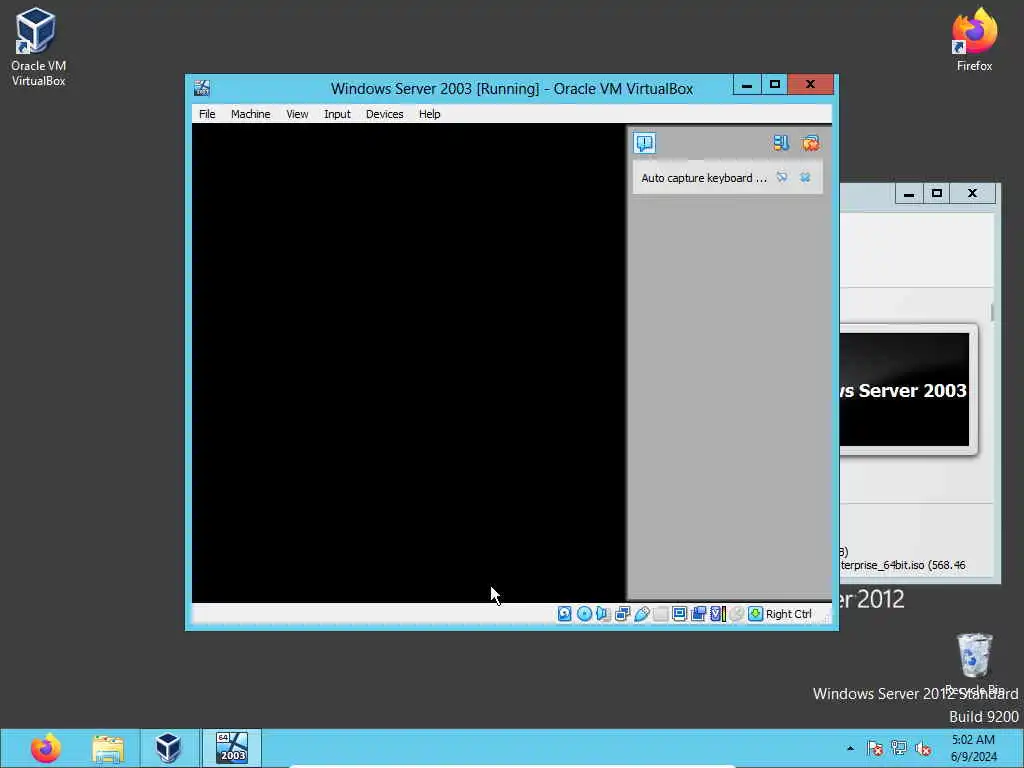The width and height of the screenshot is (1024, 768).
Task: Open the File menu
Action: tap(207, 114)
